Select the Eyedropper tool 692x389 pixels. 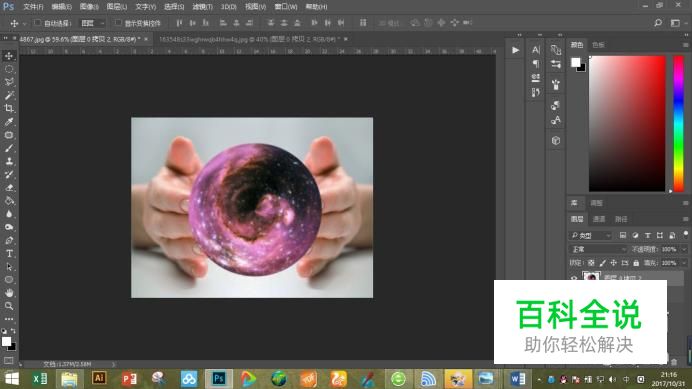tap(9, 122)
